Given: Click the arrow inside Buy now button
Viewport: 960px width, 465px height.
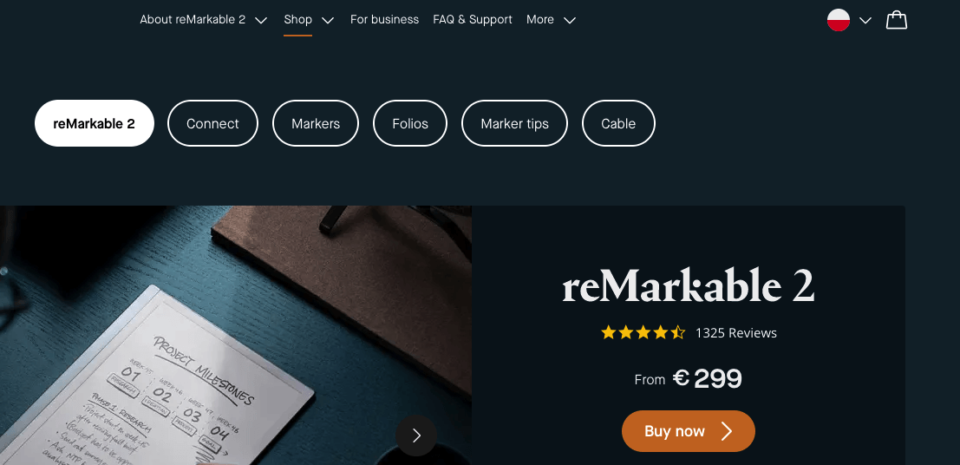Looking at the screenshot, I should pyautogui.click(x=727, y=431).
